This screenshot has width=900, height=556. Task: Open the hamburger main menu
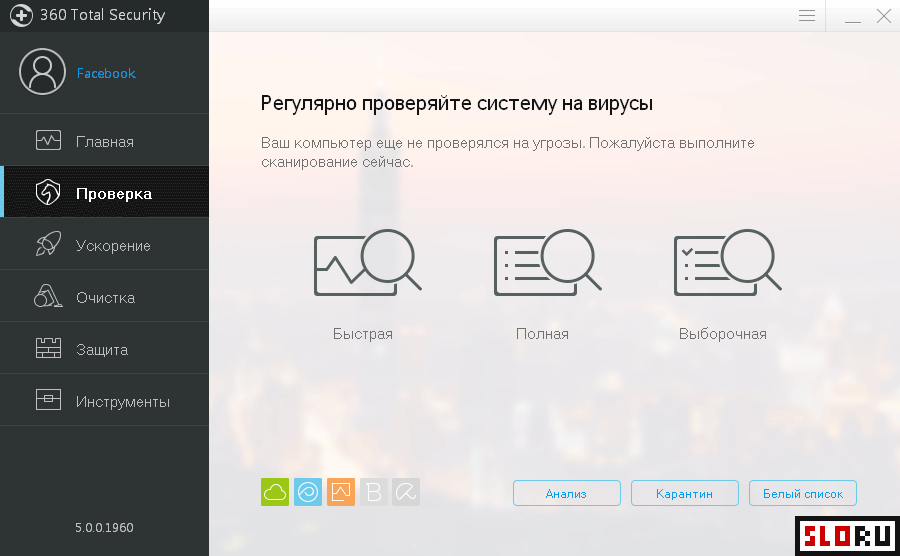(x=807, y=15)
